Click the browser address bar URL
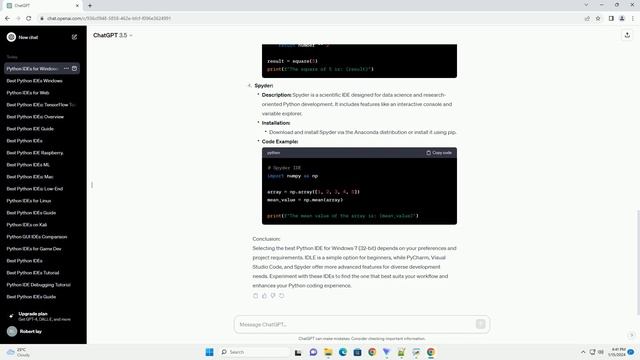The width and height of the screenshot is (640, 360). [x=109, y=18]
